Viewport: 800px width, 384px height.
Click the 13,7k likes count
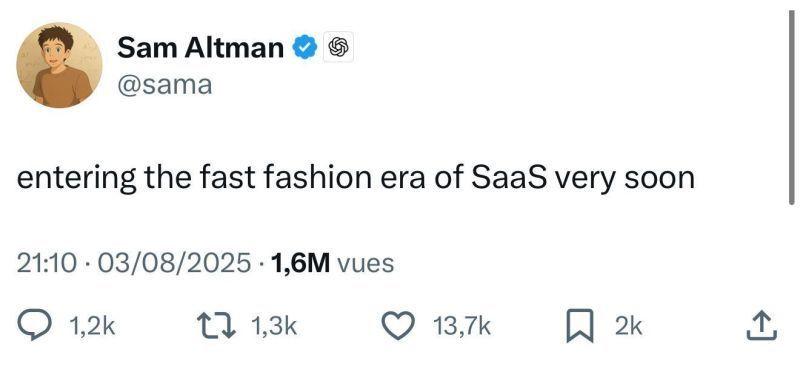click(461, 326)
